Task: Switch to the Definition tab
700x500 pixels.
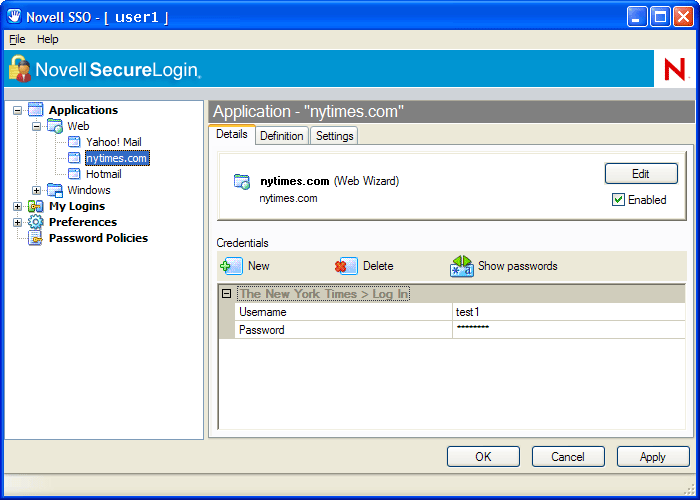Action: (x=282, y=136)
